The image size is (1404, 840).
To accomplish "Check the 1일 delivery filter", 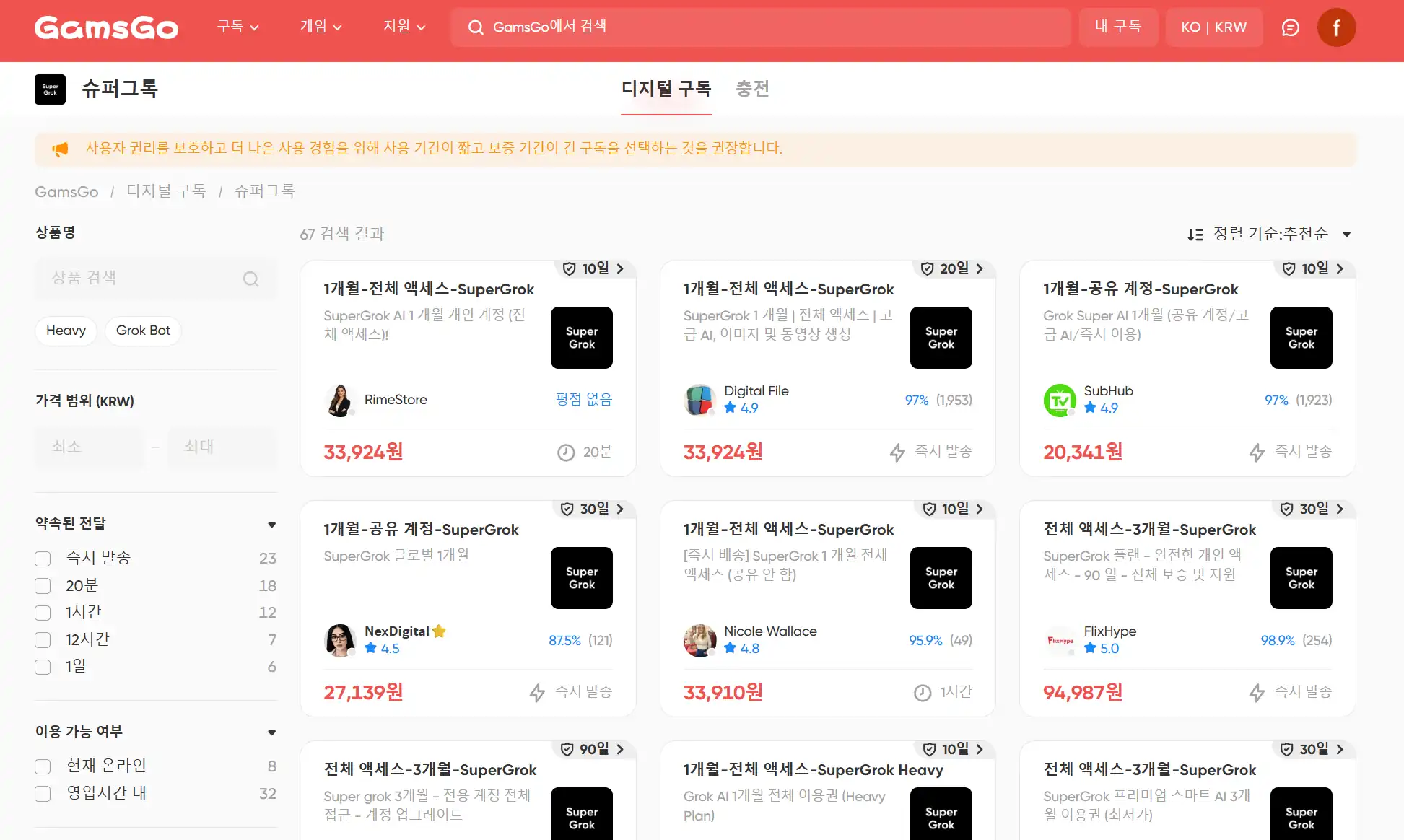I will [x=43, y=667].
